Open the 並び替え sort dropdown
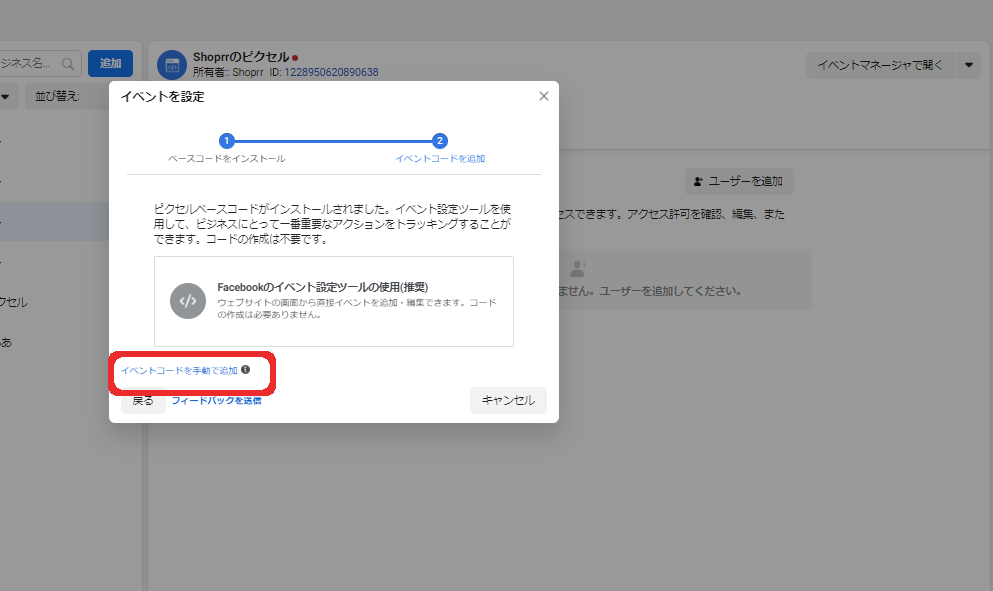Screen dimensions: 993x591 click(67, 96)
